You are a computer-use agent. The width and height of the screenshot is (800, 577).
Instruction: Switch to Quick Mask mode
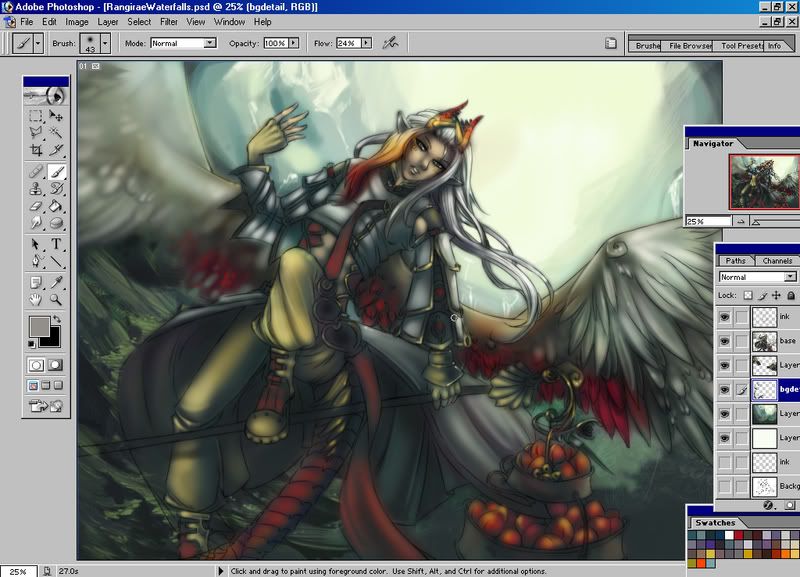[x=55, y=365]
